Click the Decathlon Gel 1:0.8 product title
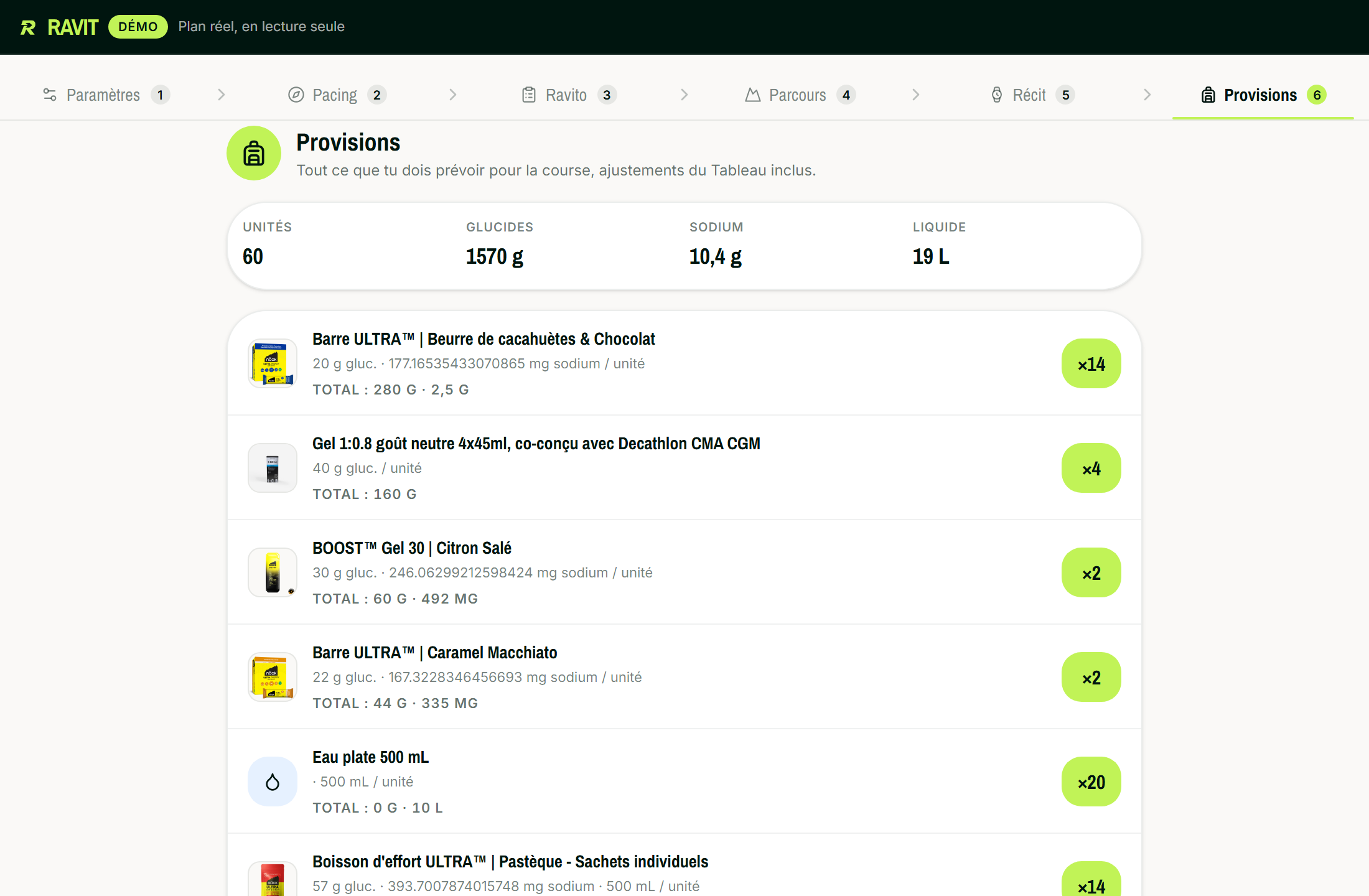This screenshot has height=896, width=1369. (x=536, y=444)
